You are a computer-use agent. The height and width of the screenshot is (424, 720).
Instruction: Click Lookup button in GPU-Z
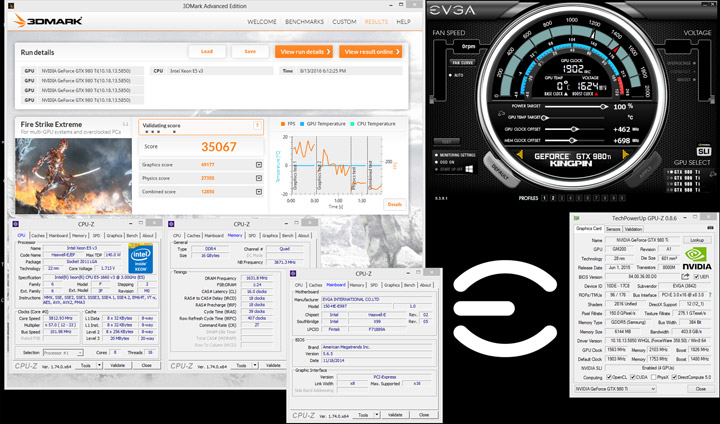[x=697, y=240]
